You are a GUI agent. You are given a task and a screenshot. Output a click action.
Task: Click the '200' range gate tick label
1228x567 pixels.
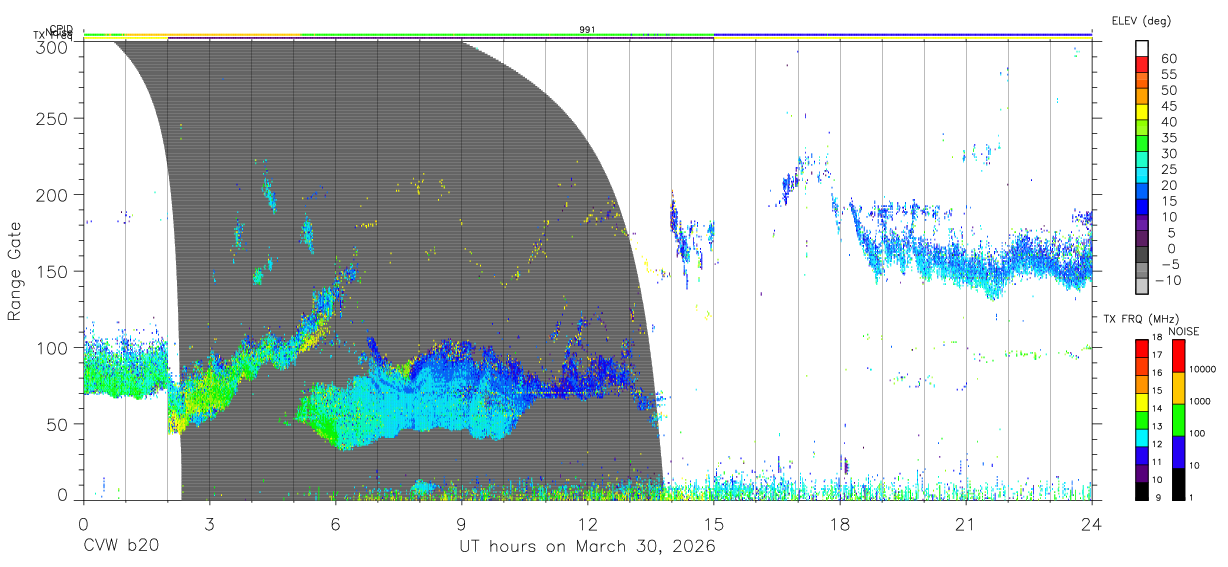coord(54,195)
